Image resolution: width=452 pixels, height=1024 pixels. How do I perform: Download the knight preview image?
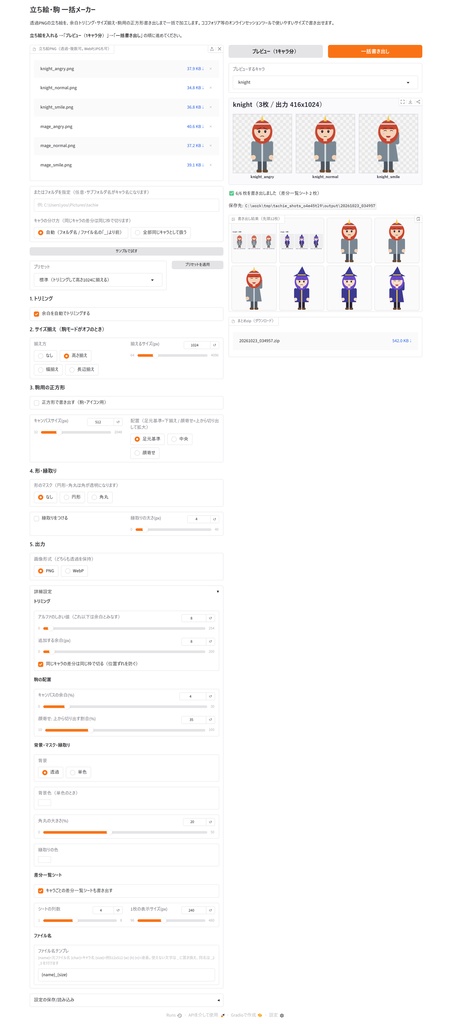click(x=410, y=102)
